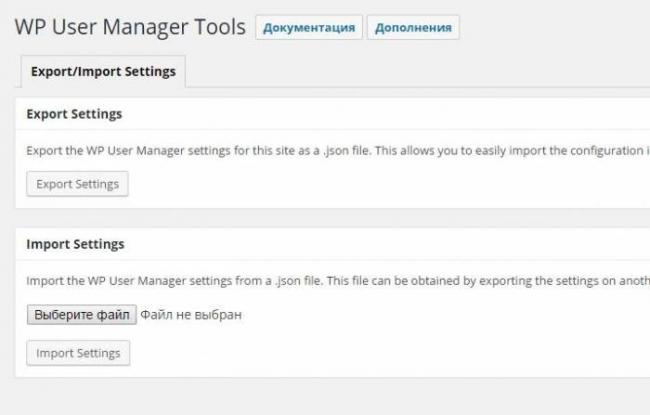Click the Export Settings button
The image size is (650, 415).
click(x=78, y=184)
